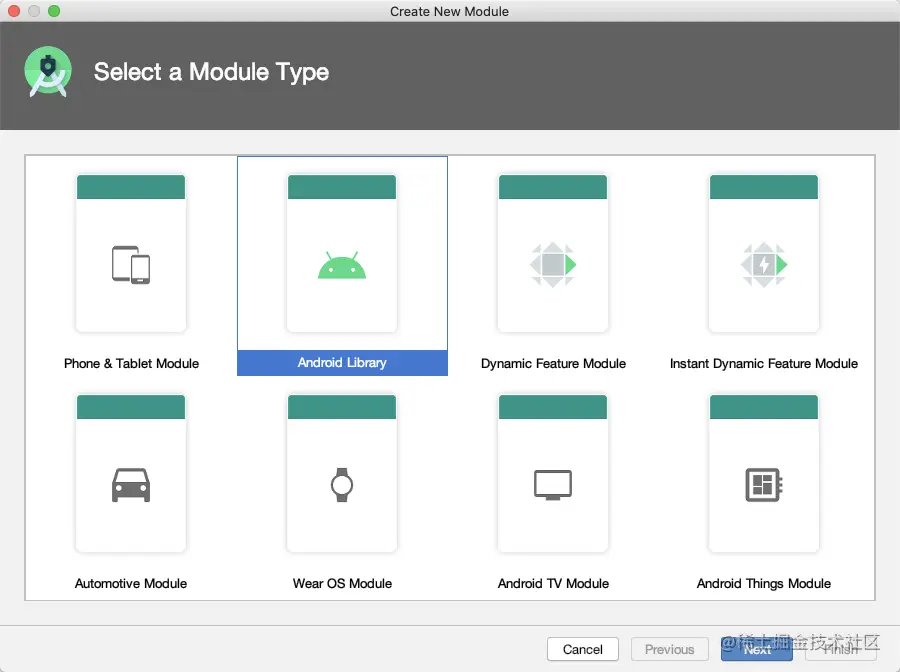The width and height of the screenshot is (900, 672).
Task: Pick the Android TV screen icon
Action: click(553, 485)
